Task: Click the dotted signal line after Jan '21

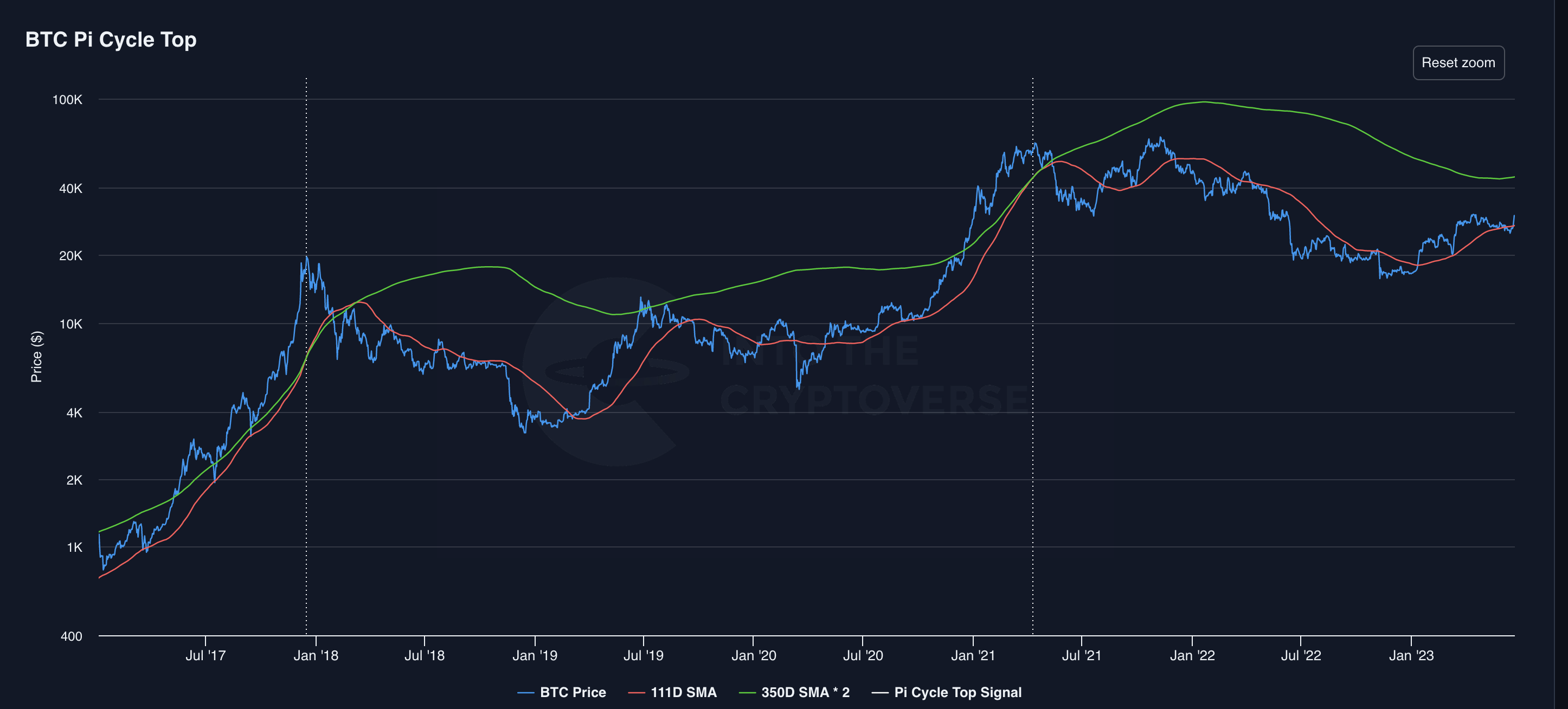Action: click(1032, 487)
